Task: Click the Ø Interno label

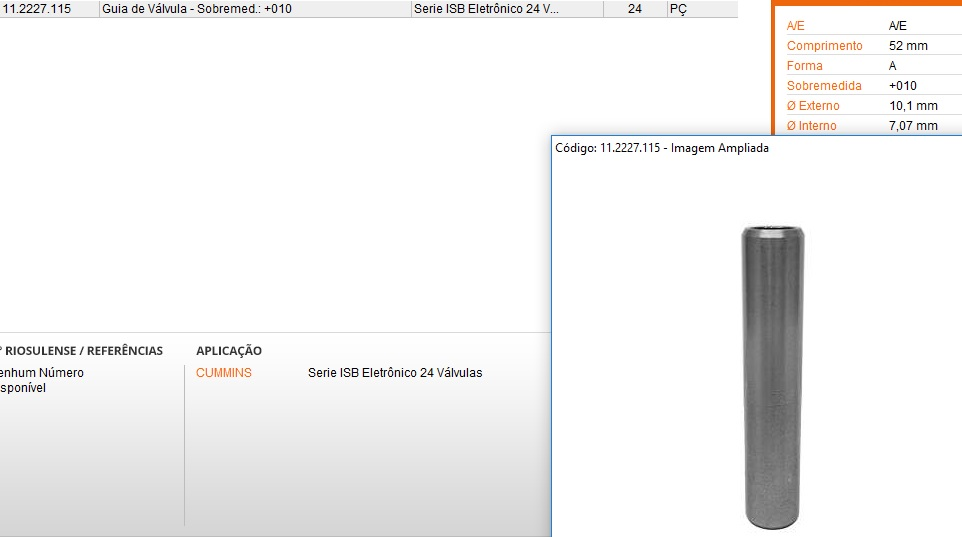Action: click(x=811, y=126)
